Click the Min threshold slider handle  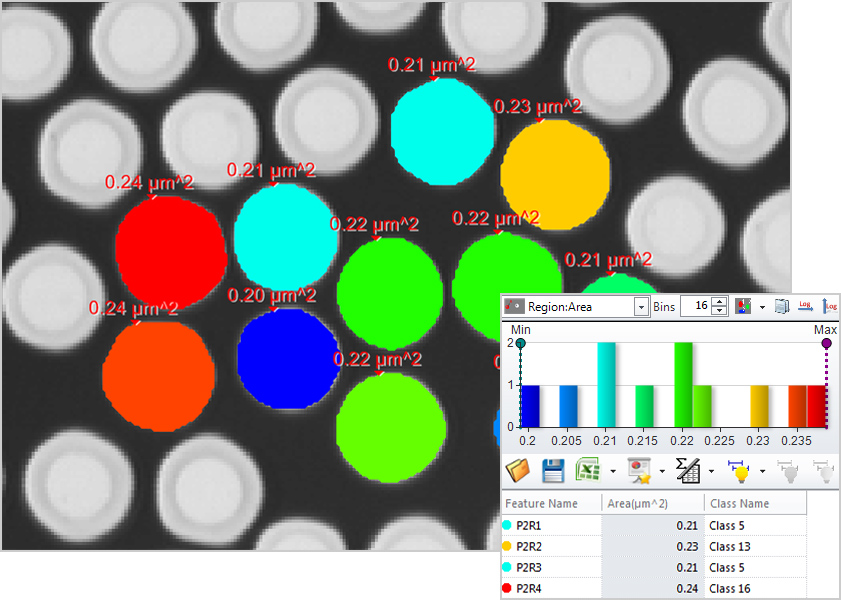pyautogui.click(x=521, y=343)
